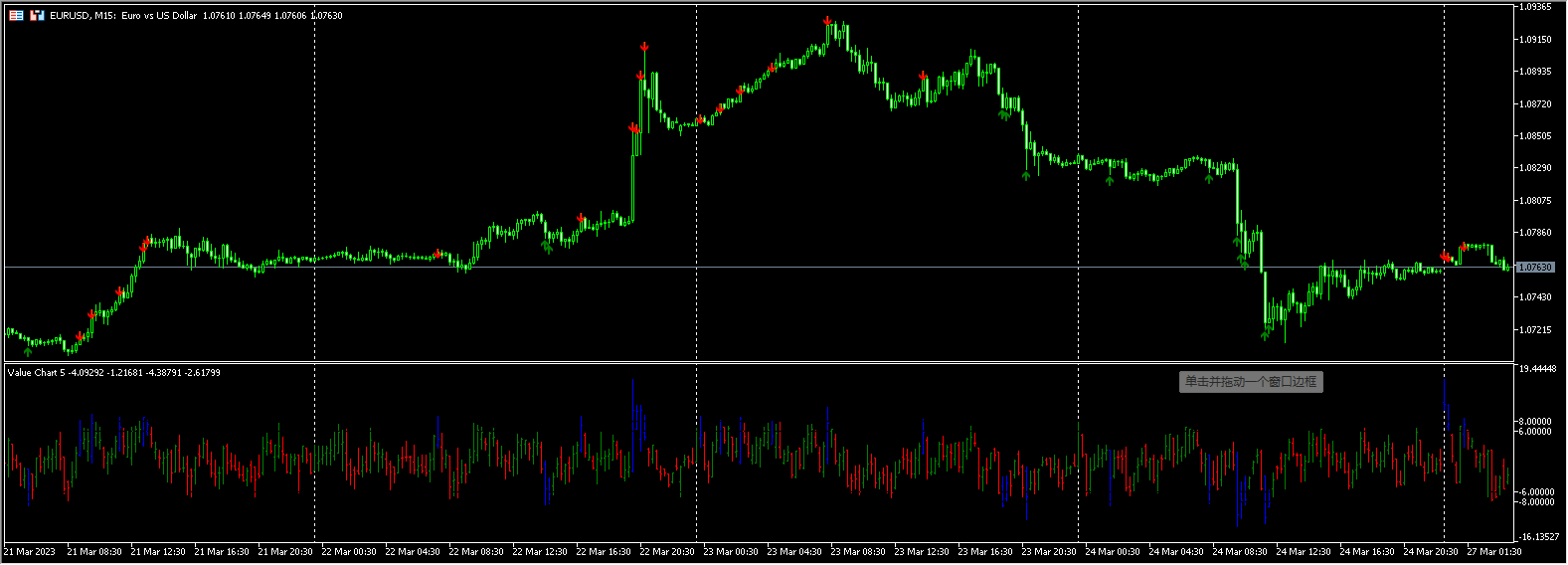Click the 1.08290 price scale label
Screen dimensions: 1568x565
[x=1535, y=168]
